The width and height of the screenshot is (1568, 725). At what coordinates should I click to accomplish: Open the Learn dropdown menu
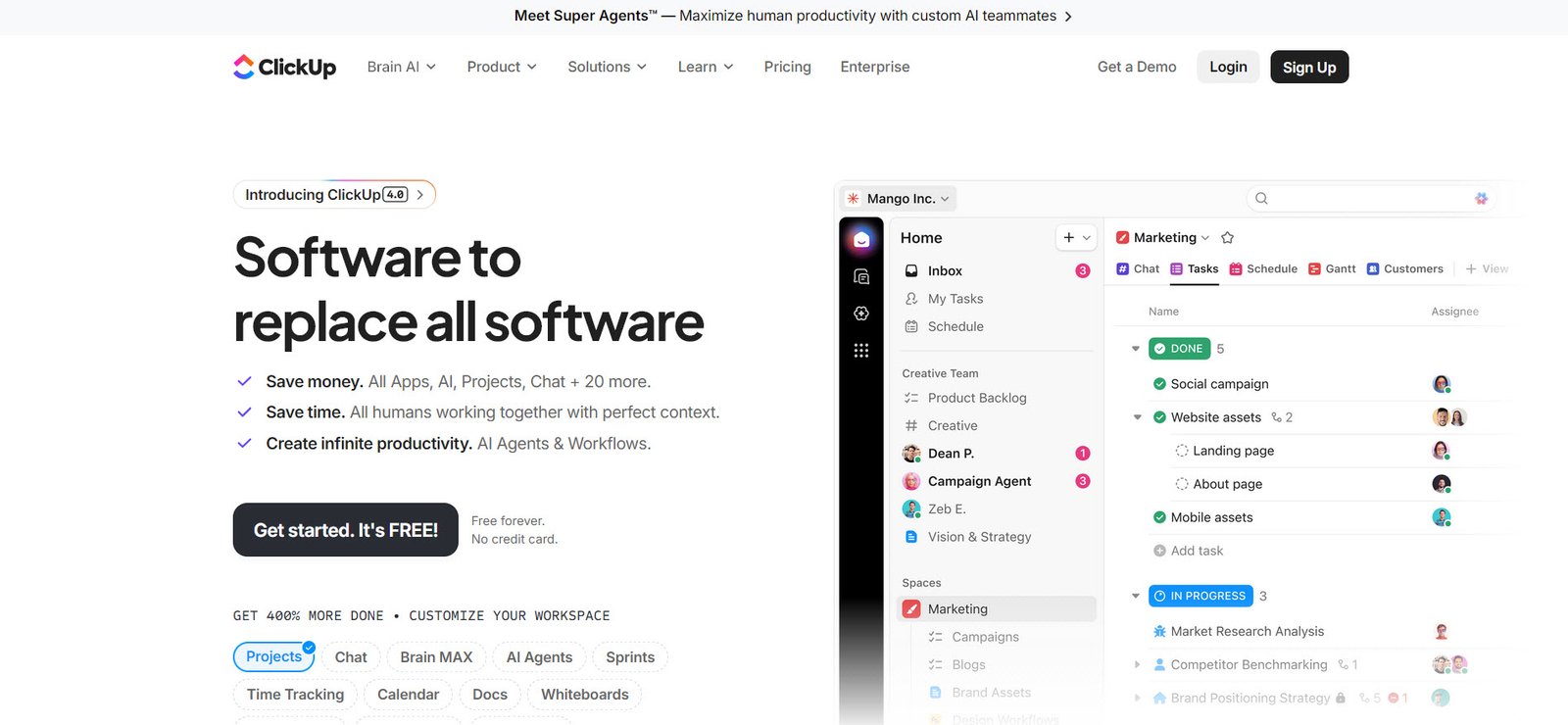706,67
